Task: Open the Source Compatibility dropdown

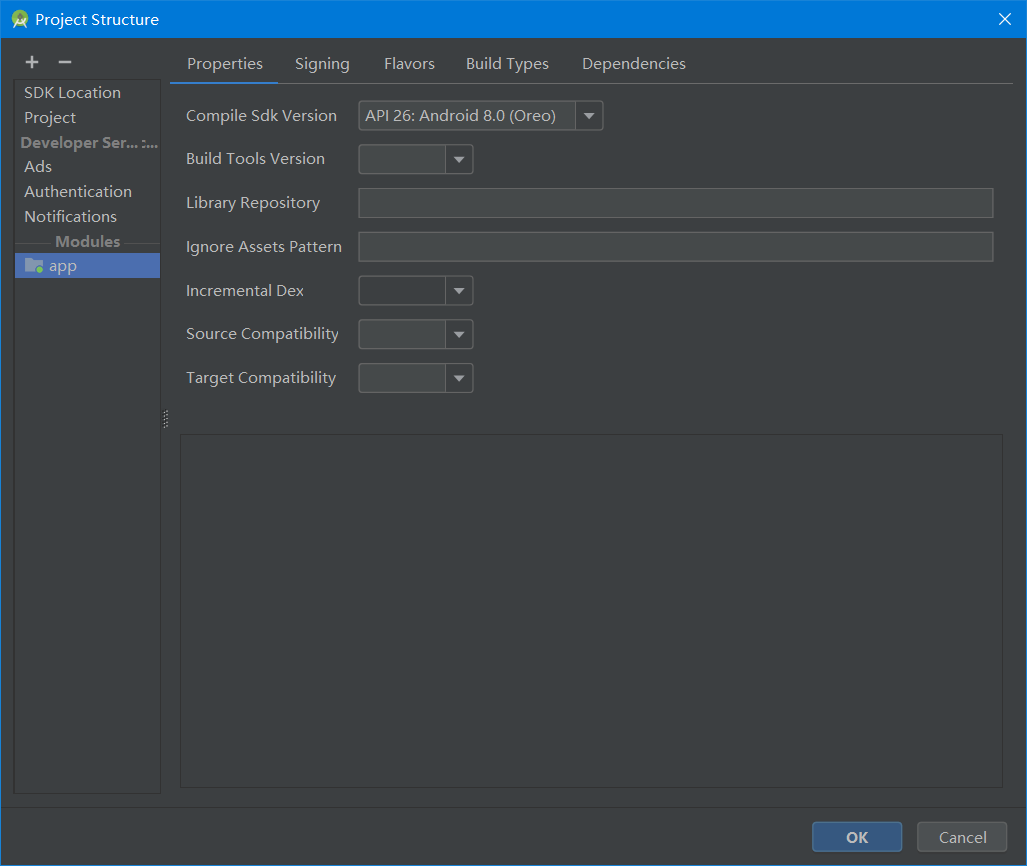Action: coord(459,334)
